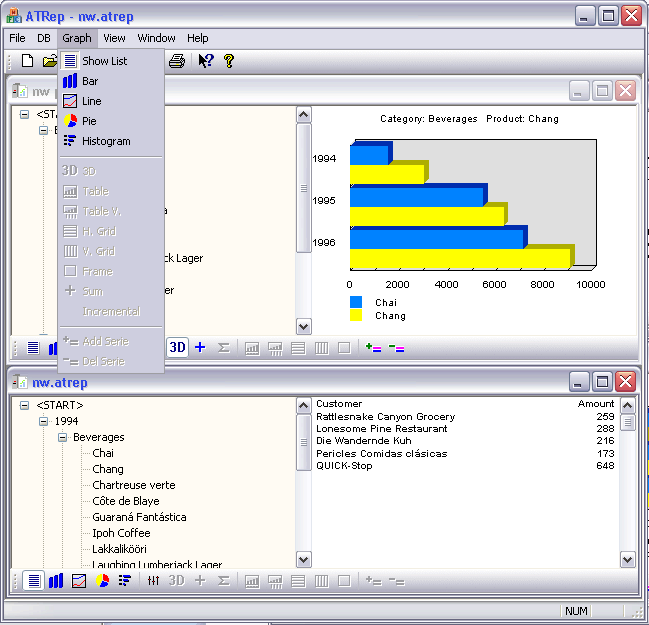The height and width of the screenshot is (625, 649).
Task: Click down arrow of customer list scrollbar
Action: coord(627,560)
